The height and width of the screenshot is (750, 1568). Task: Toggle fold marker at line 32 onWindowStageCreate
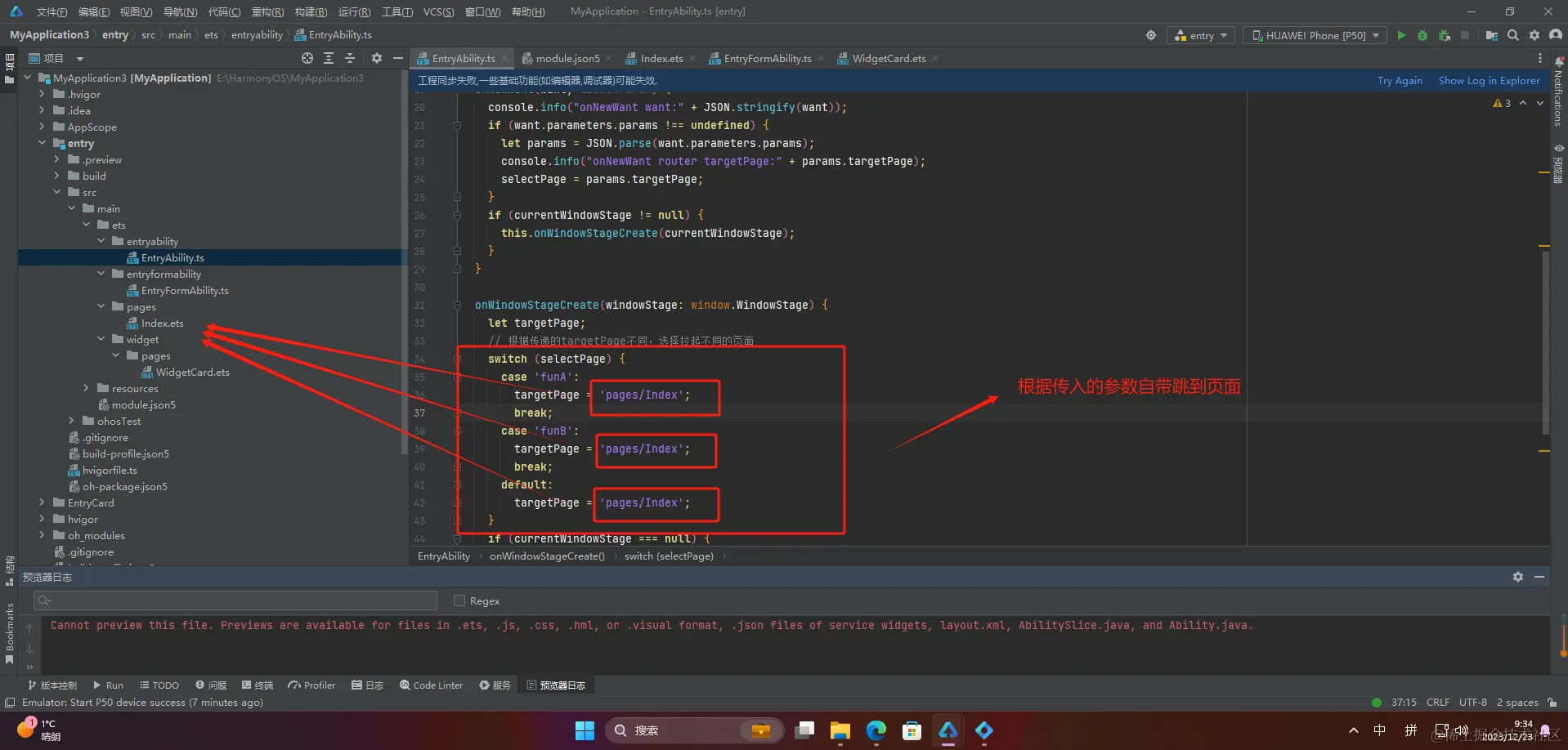click(x=457, y=305)
